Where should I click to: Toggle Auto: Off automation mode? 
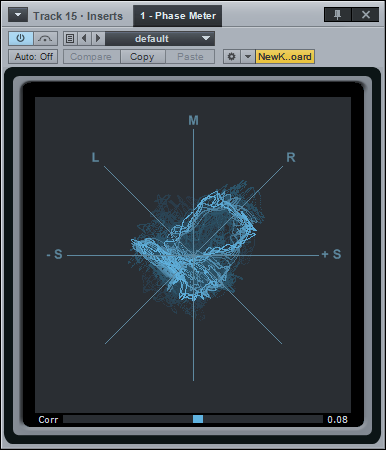point(33,57)
